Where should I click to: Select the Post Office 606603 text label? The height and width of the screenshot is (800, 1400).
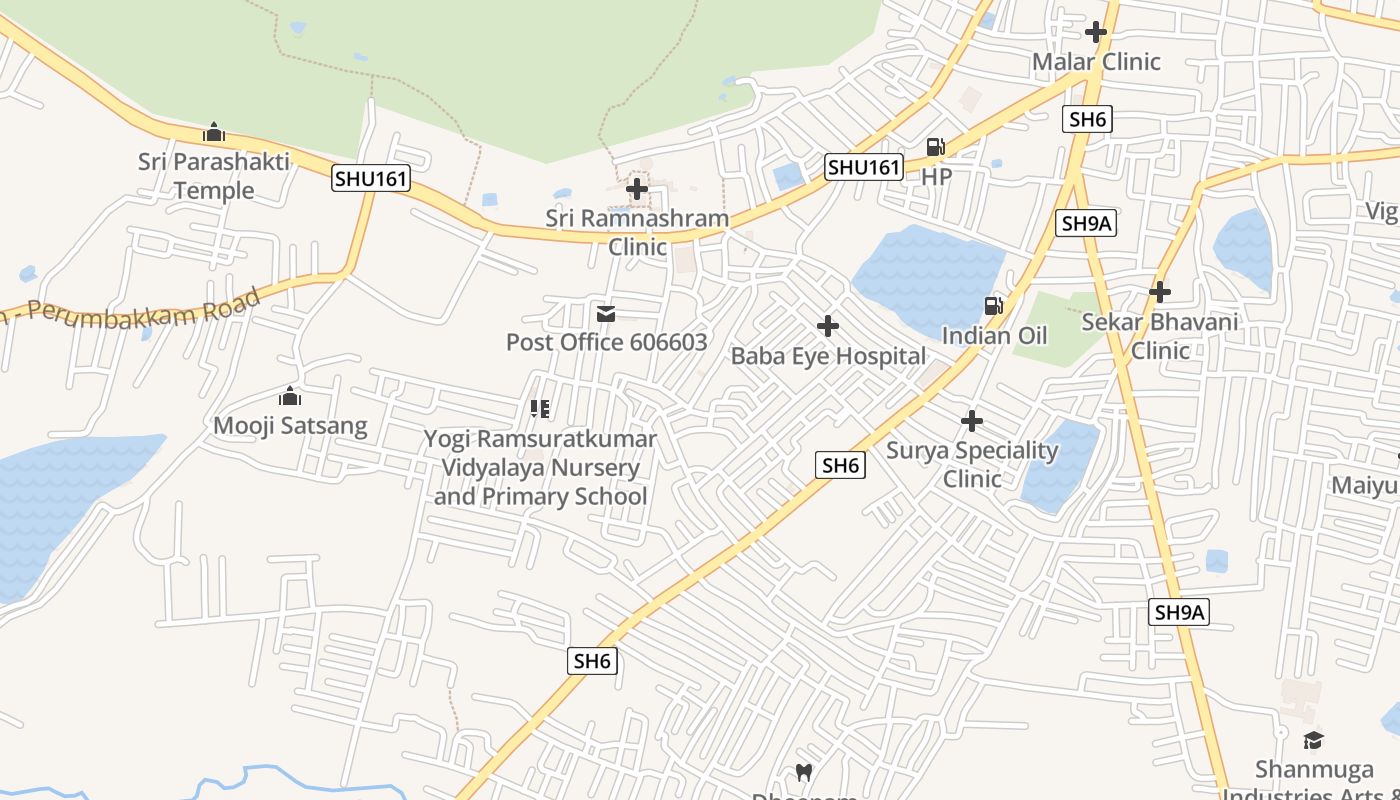coord(607,342)
